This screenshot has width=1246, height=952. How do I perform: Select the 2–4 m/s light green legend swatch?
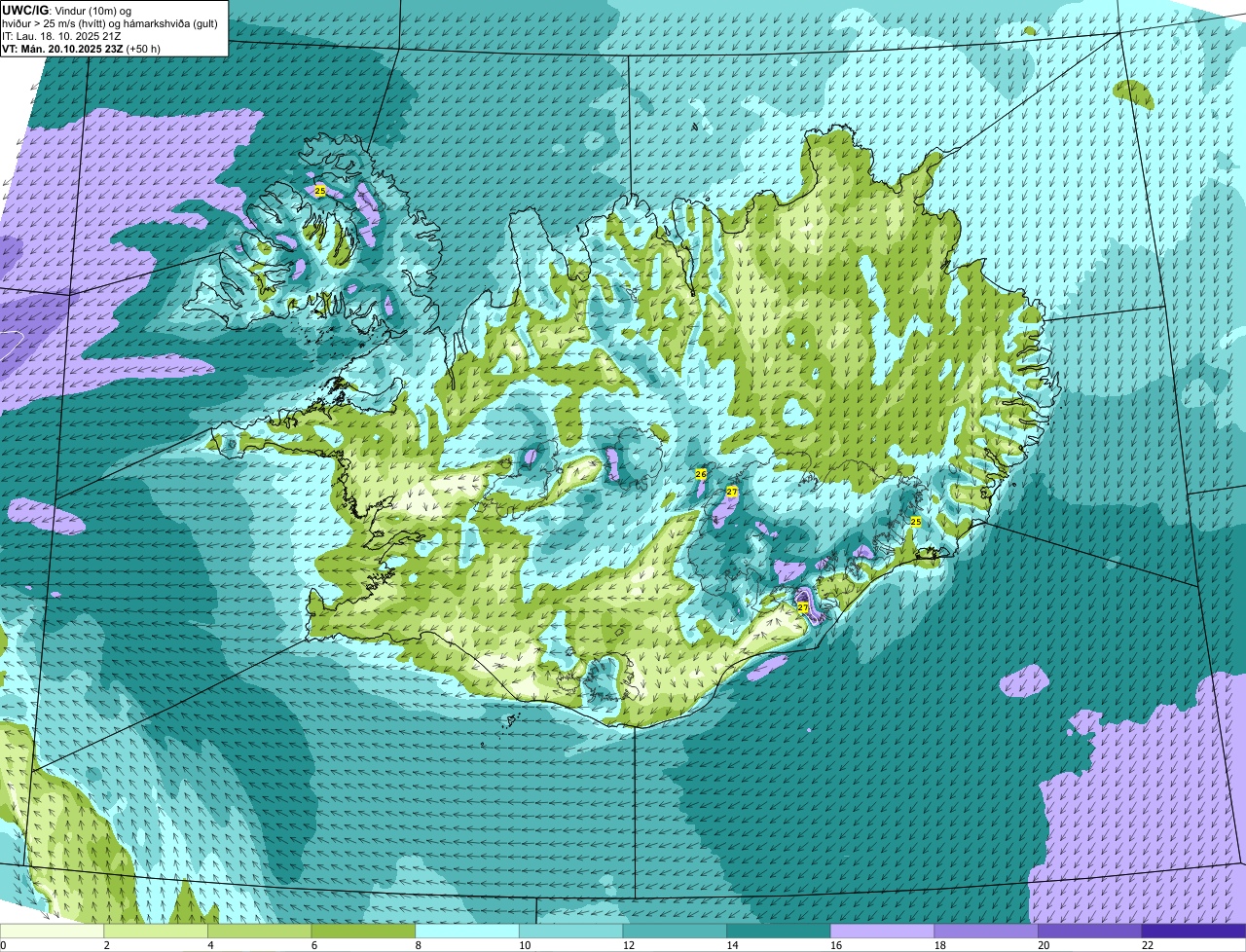click(x=156, y=931)
